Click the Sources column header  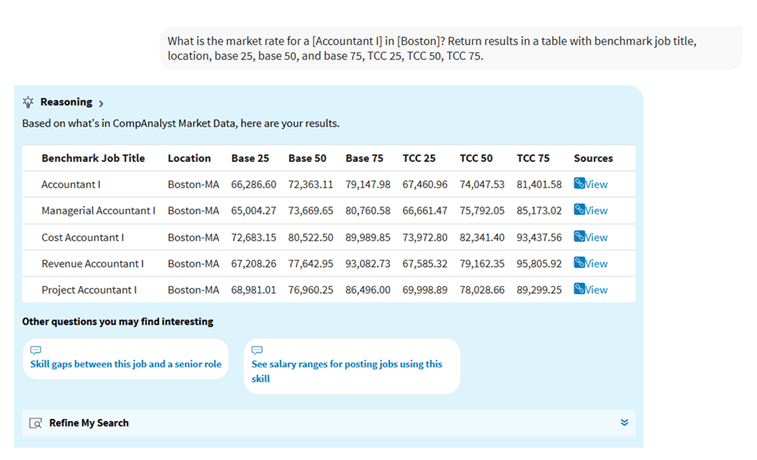click(x=593, y=158)
